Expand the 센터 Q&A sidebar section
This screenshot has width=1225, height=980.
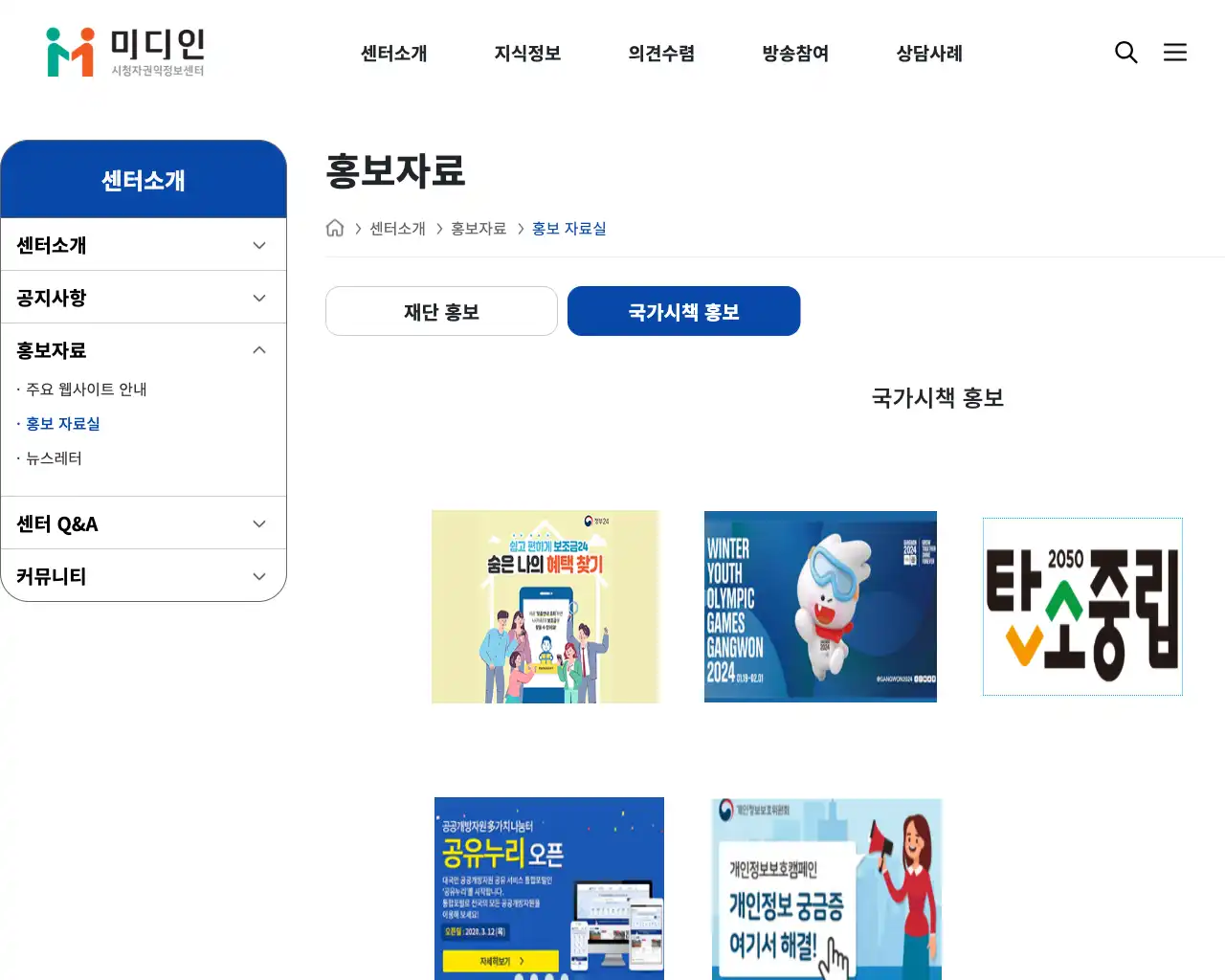144,523
